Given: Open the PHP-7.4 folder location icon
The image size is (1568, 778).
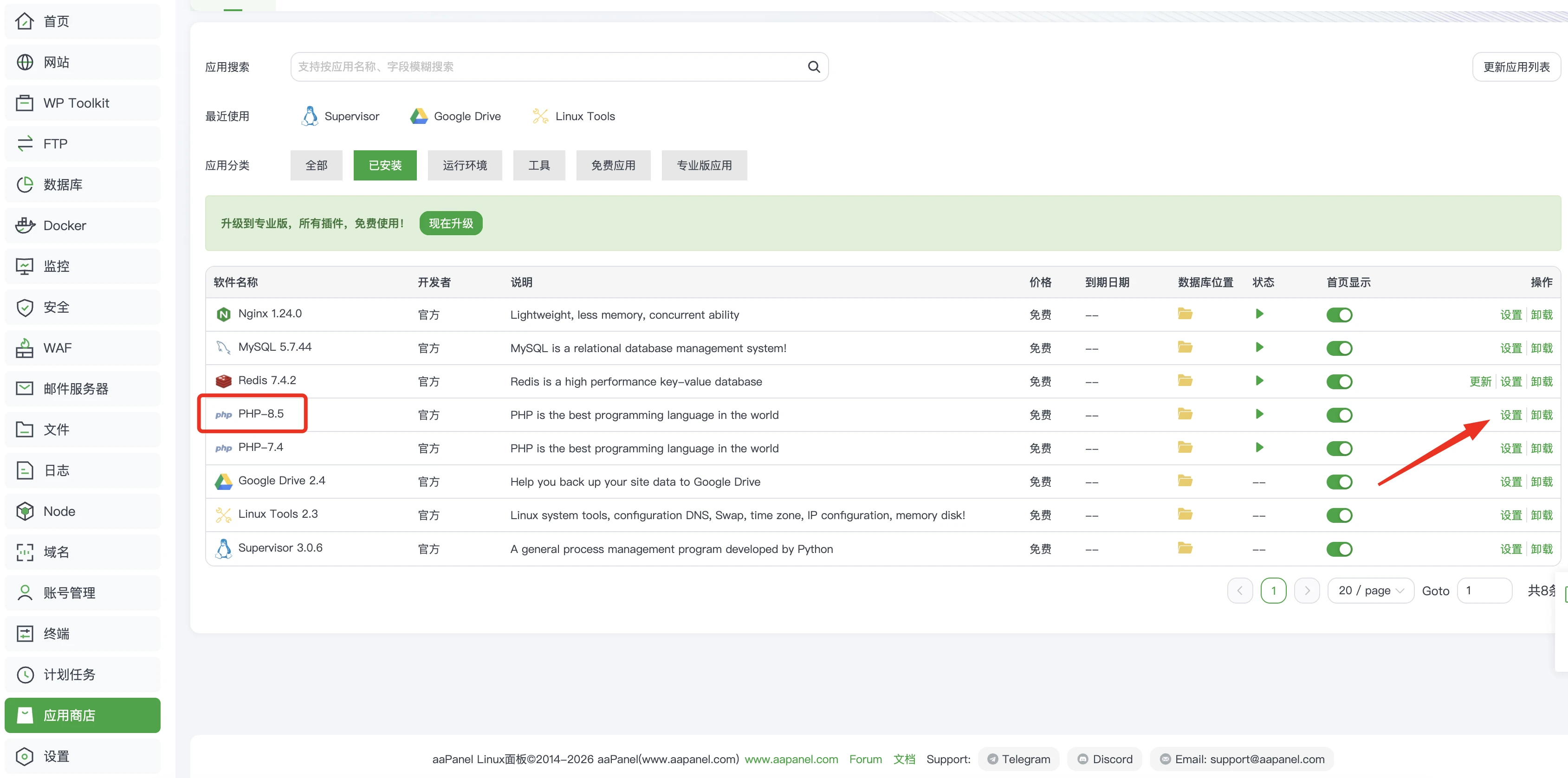Looking at the screenshot, I should [x=1185, y=448].
